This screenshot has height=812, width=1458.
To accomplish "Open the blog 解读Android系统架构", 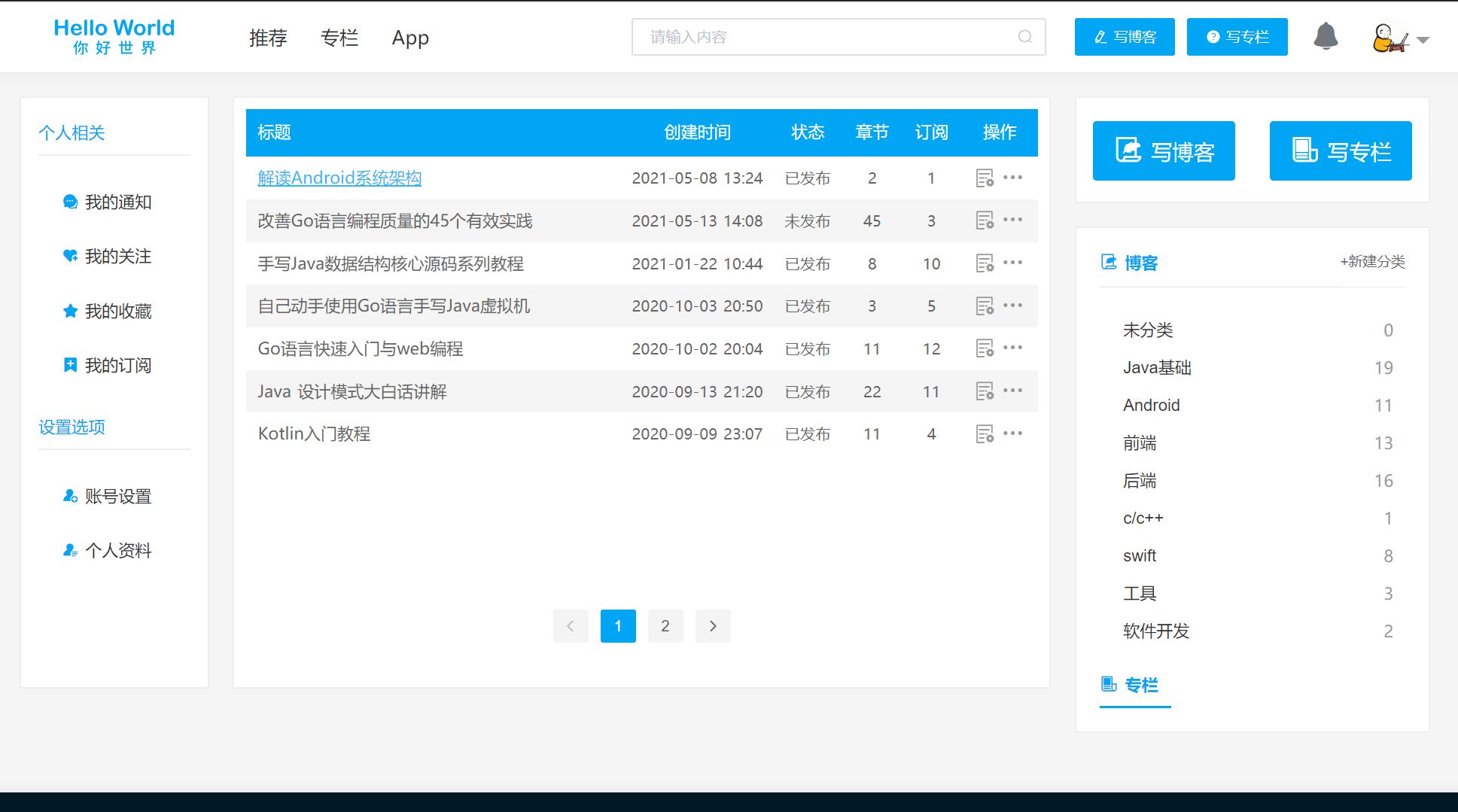I will (x=339, y=178).
